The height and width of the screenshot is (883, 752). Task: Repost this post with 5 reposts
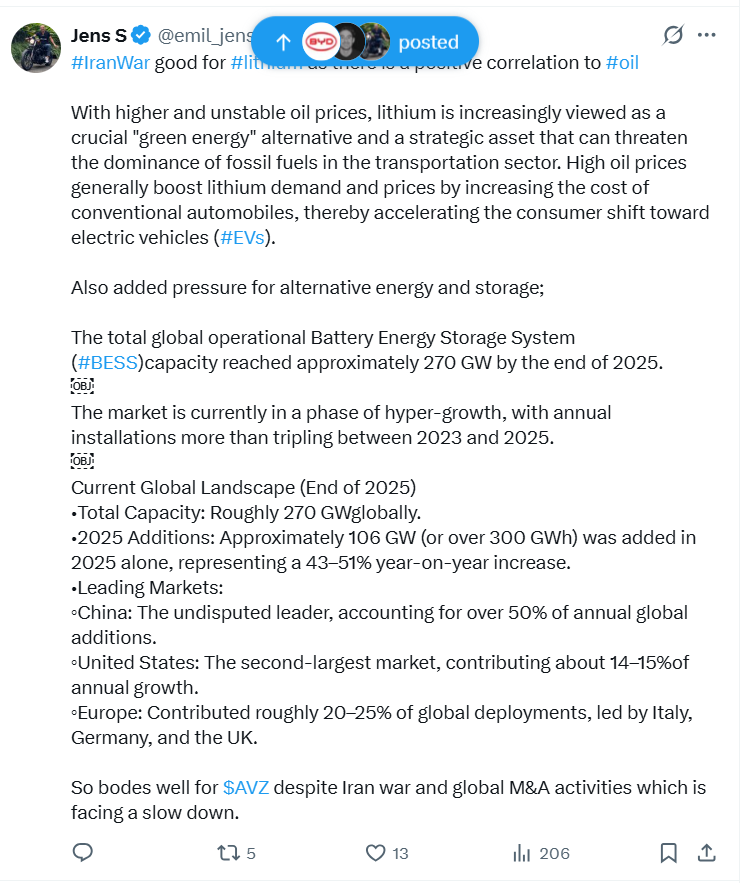[228, 853]
